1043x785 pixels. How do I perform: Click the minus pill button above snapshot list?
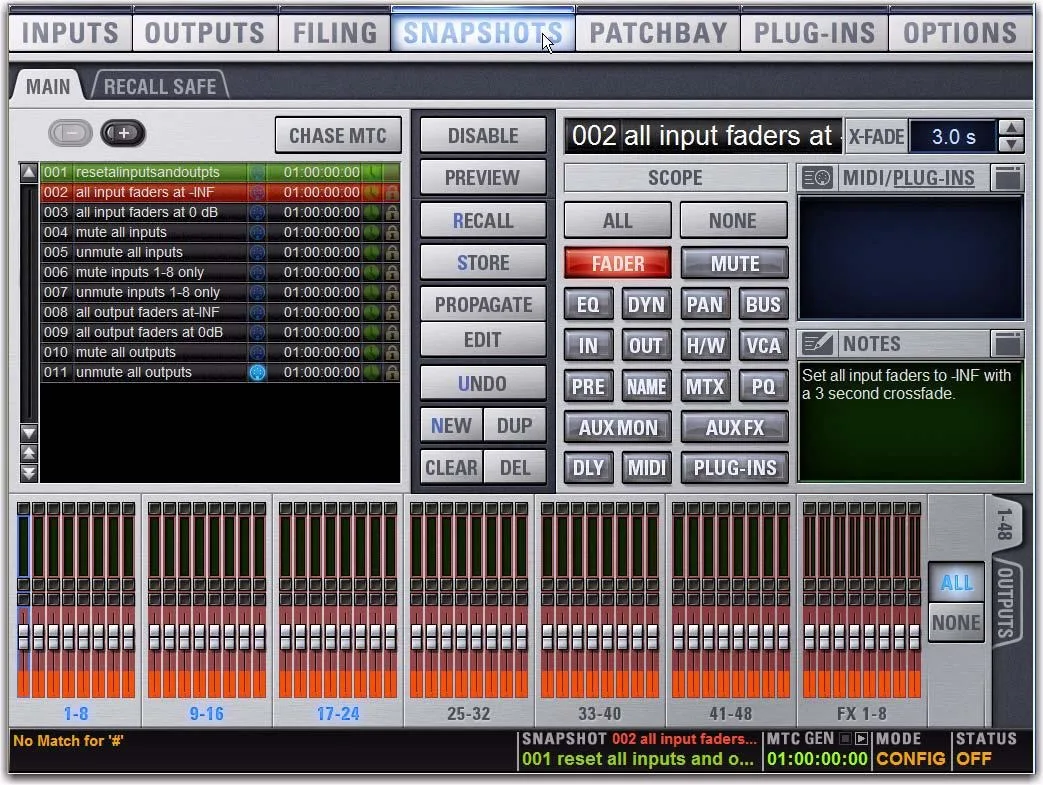pyautogui.click(x=70, y=133)
